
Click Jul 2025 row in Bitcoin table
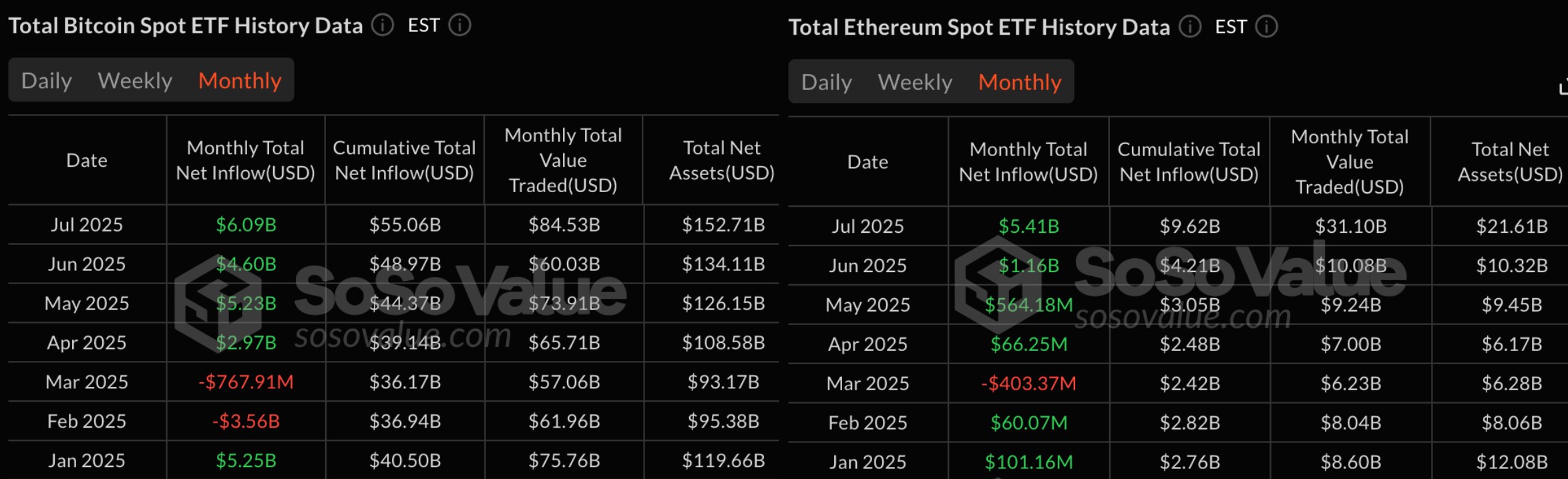point(87,225)
